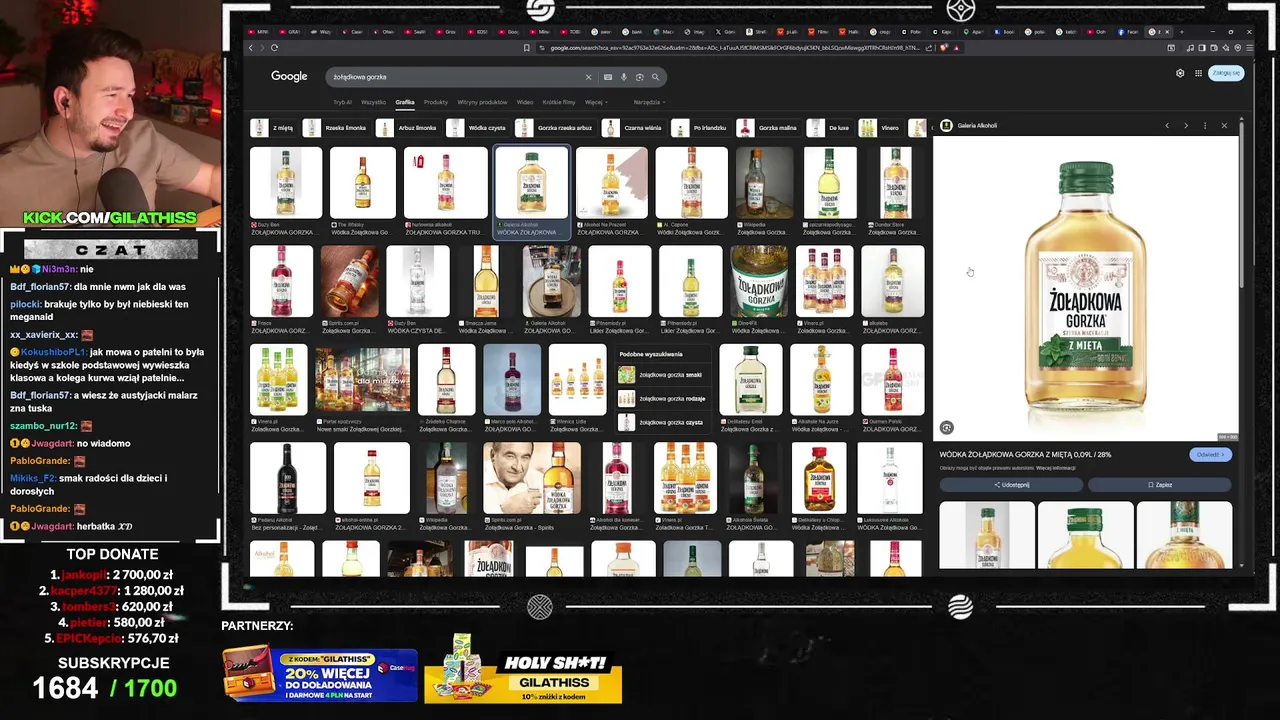Select the De luxe filter chip

coord(829,128)
